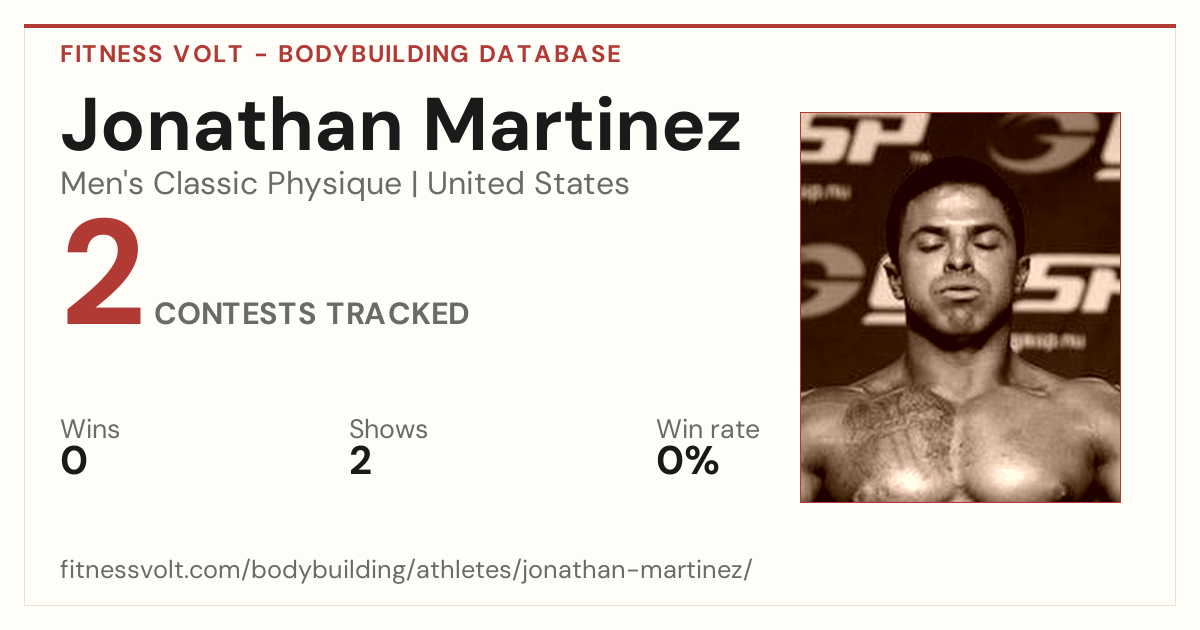This screenshot has width=1200, height=630.
Task: Select the large red number 2
Action: 103,273
